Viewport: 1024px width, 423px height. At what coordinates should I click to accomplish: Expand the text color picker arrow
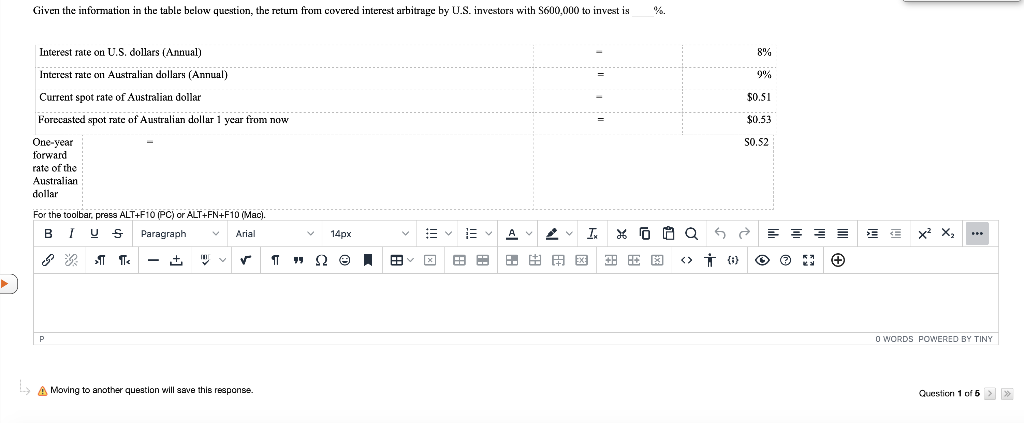529,234
